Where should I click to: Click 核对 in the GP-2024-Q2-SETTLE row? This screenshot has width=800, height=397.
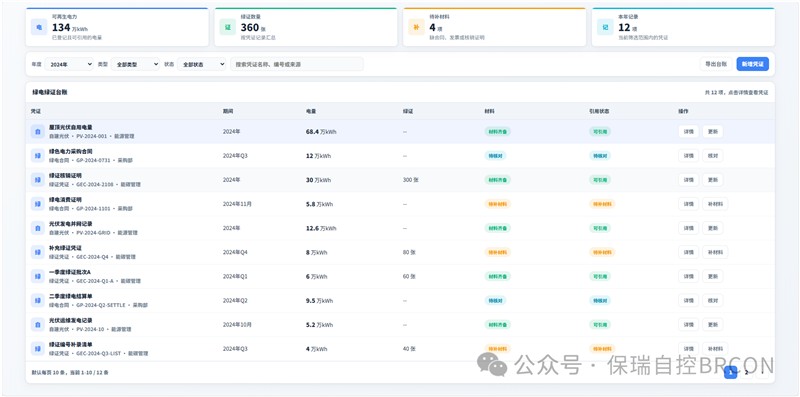pos(713,301)
